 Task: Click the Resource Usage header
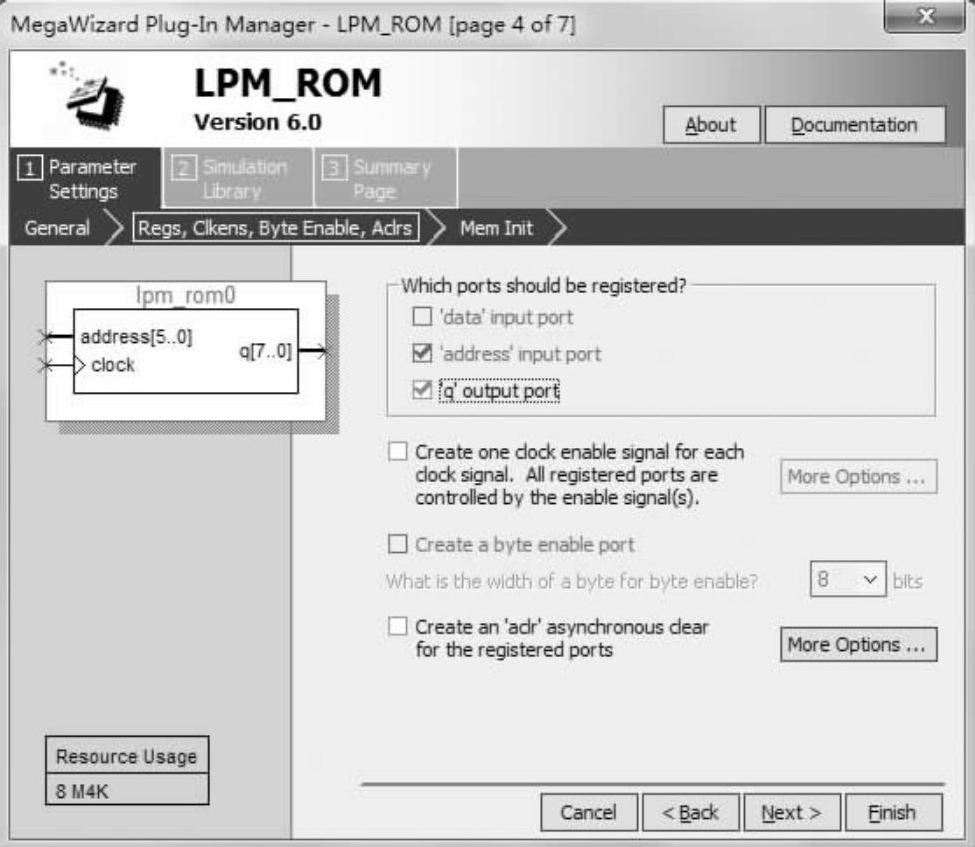pyautogui.click(x=127, y=756)
